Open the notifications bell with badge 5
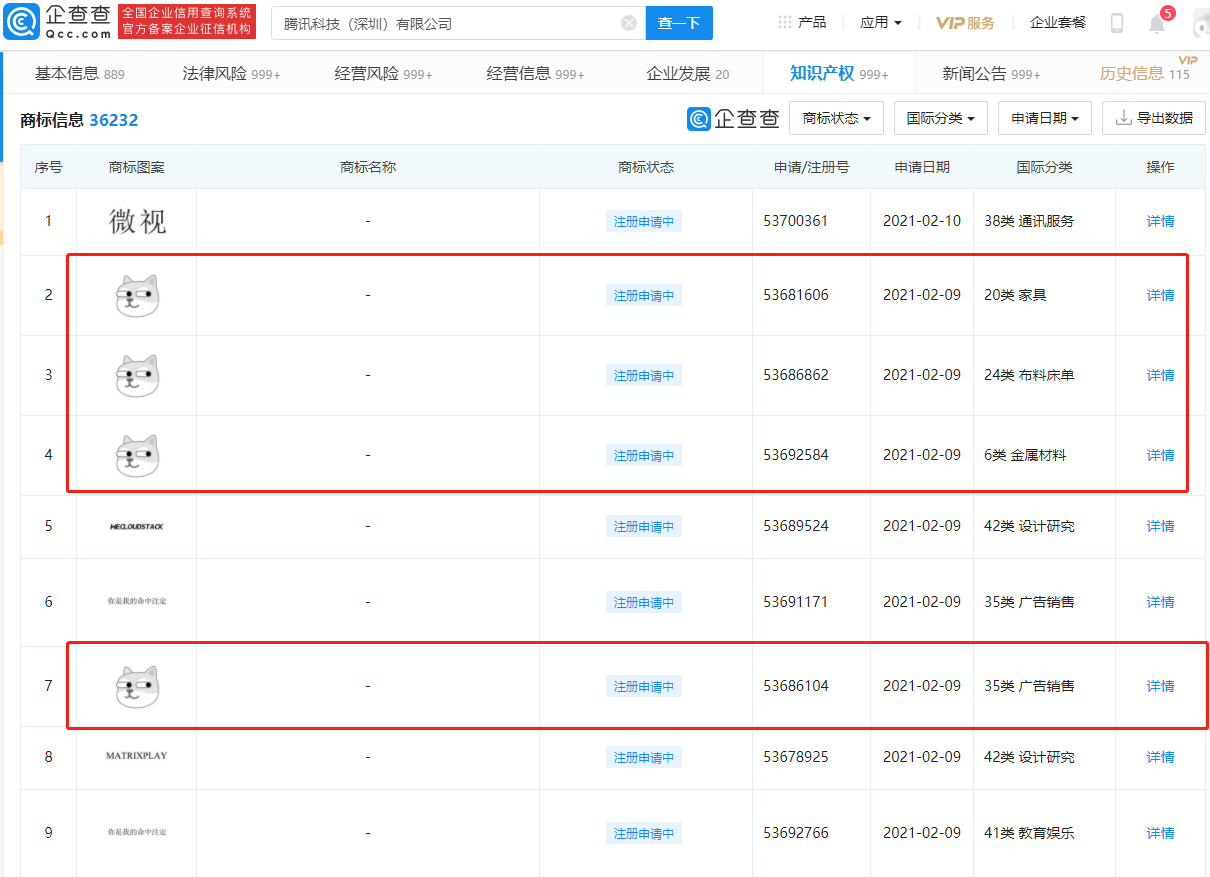The width and height of the screenshot is (1210, 877). (x=1156, y=22)
